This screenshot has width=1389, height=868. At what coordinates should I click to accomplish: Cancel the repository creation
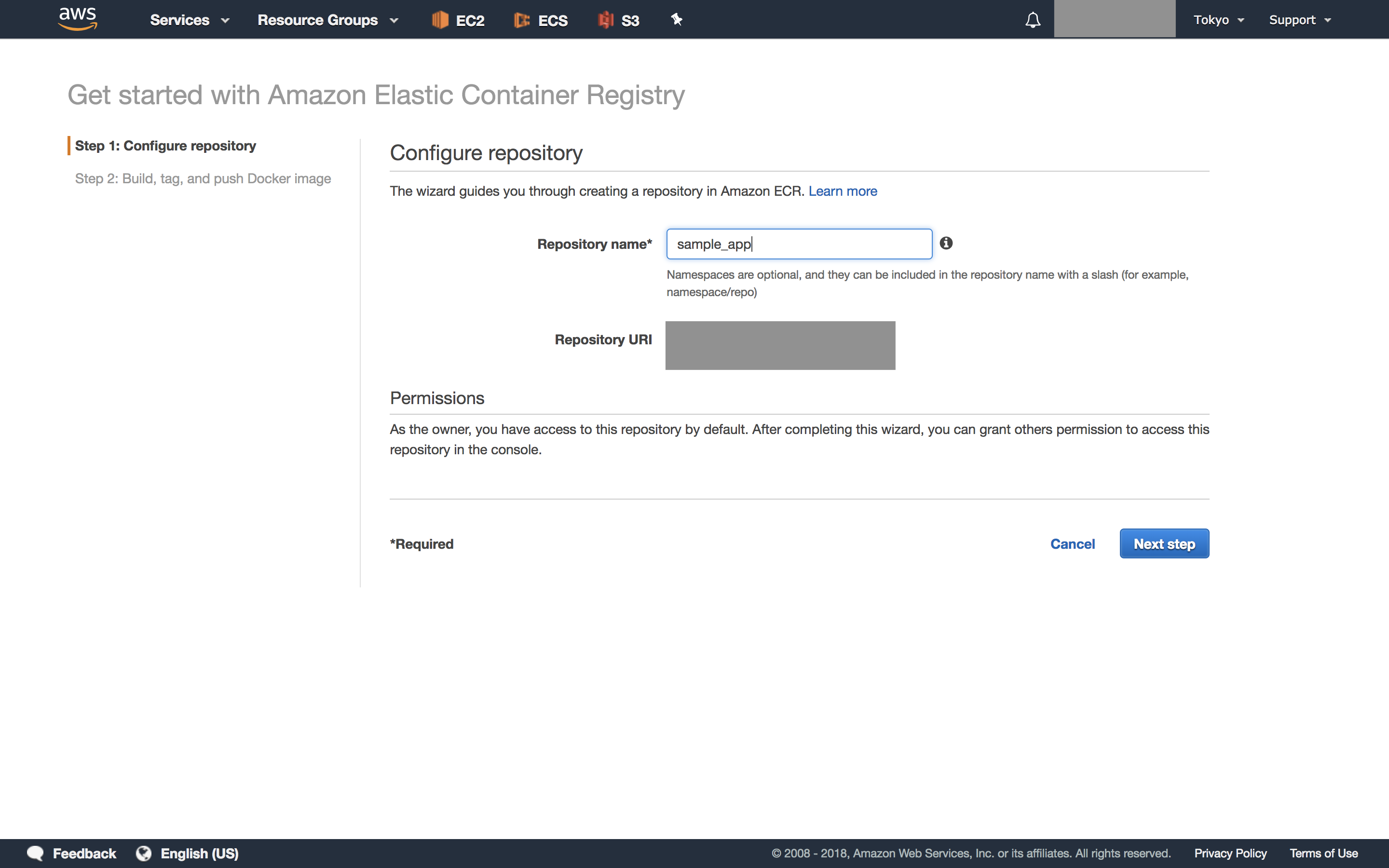(x=1073, y=543)
